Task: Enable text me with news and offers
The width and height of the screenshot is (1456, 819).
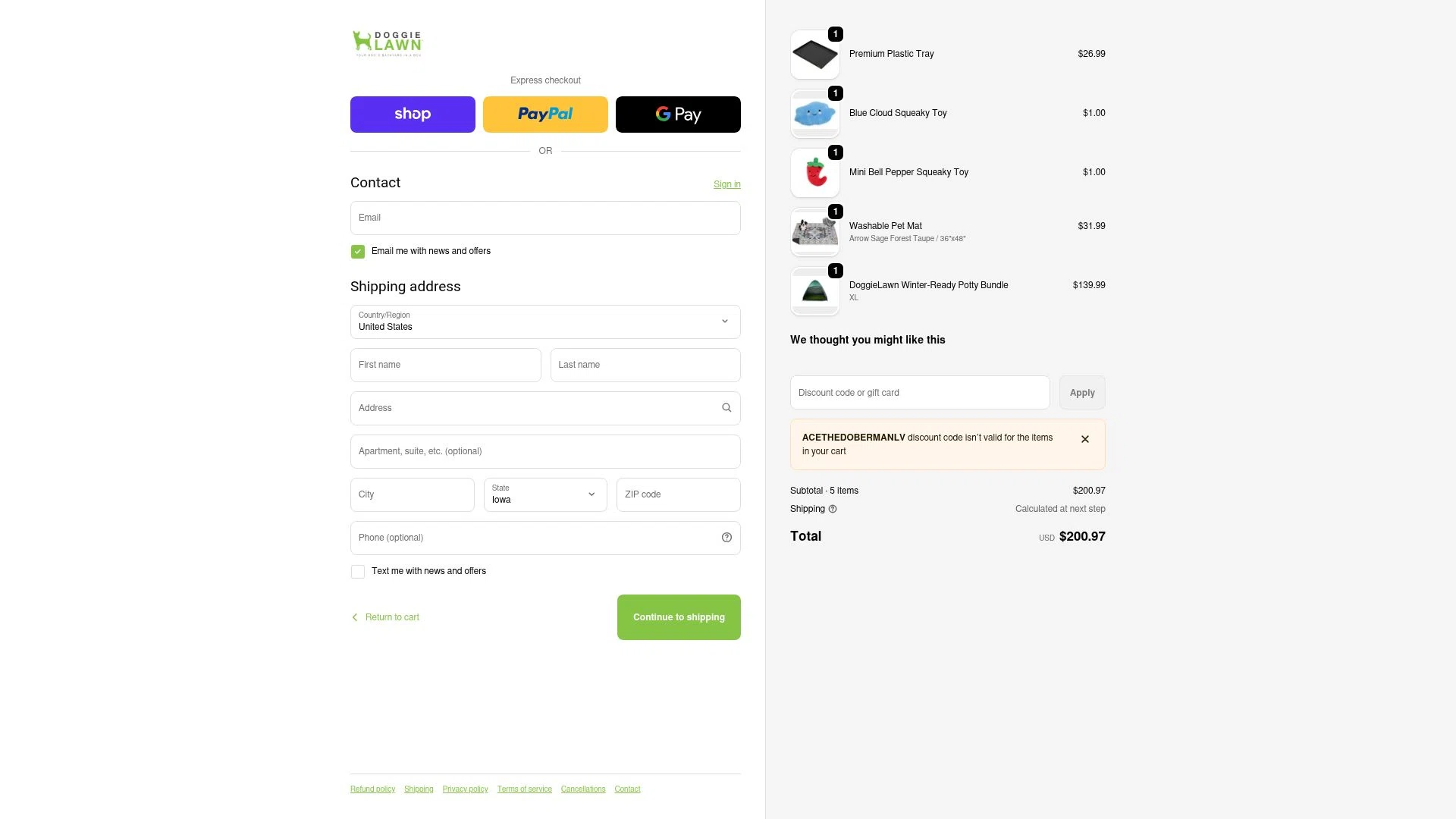Action: pos(357,571)
